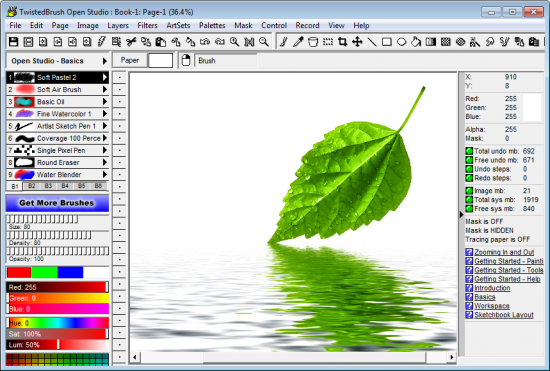The width and height of the screenshot is (550, 371).
Task: Select the Line drawing tool
Action: click(372, 42)
